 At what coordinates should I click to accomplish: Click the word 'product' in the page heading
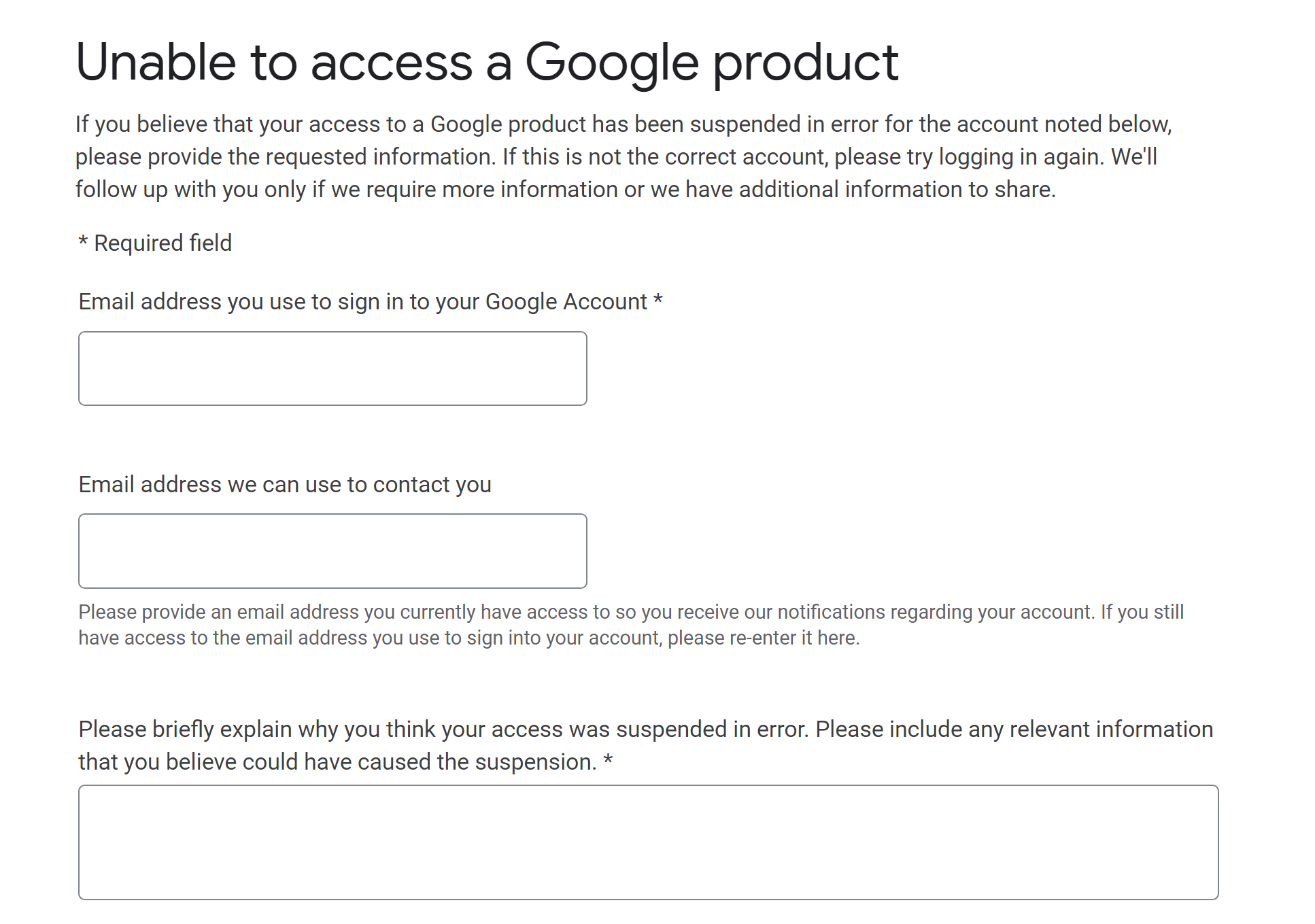click(805, 63)
